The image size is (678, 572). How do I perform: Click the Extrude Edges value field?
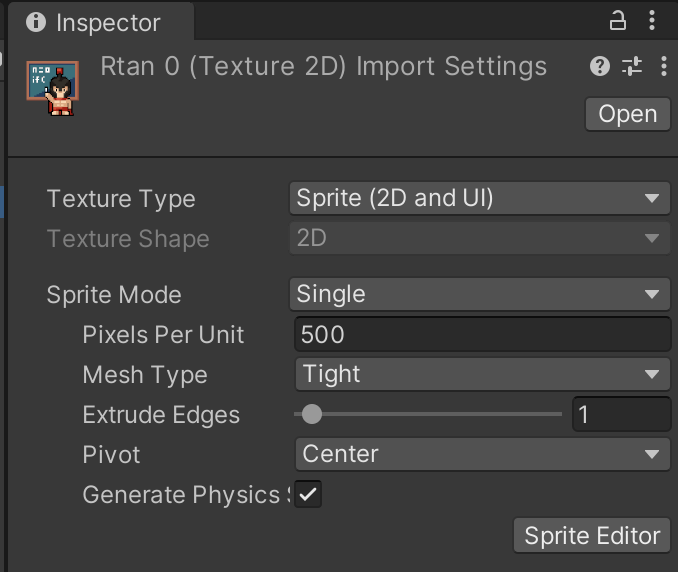(622, 414)
